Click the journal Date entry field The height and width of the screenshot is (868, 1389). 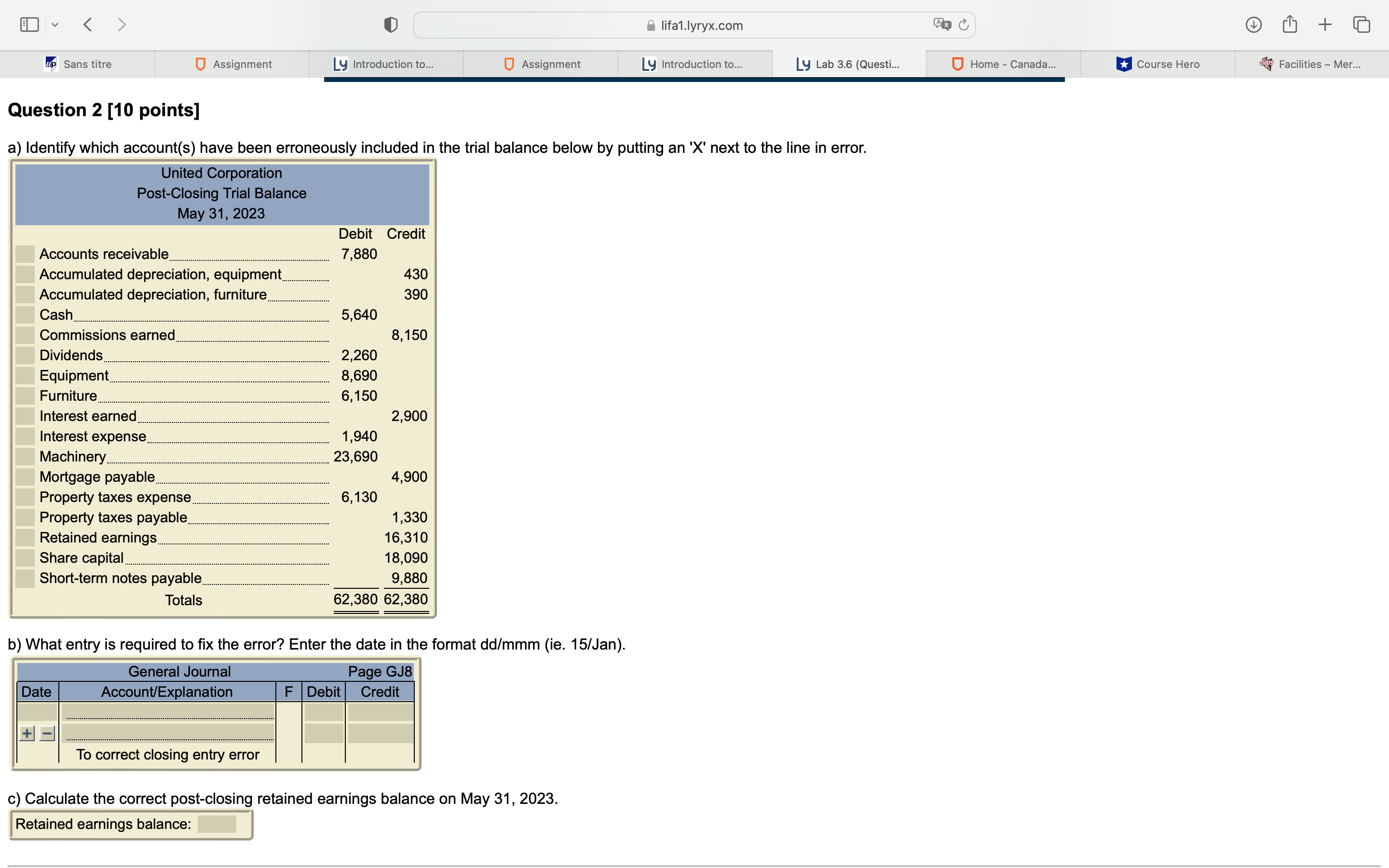(37, 712)
